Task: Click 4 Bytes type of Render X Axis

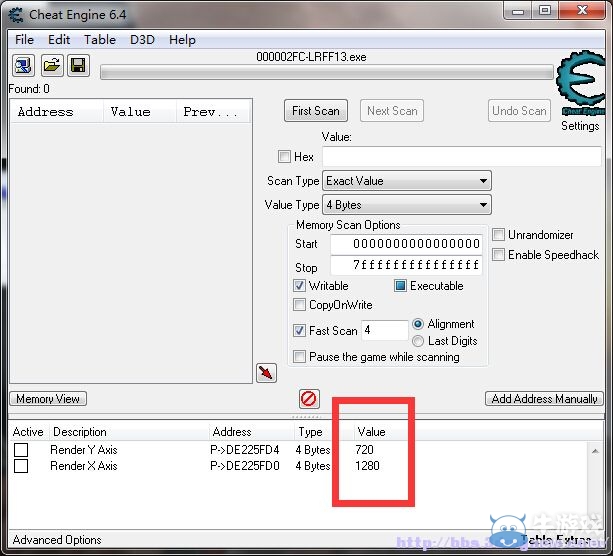Action: (313, 466)
